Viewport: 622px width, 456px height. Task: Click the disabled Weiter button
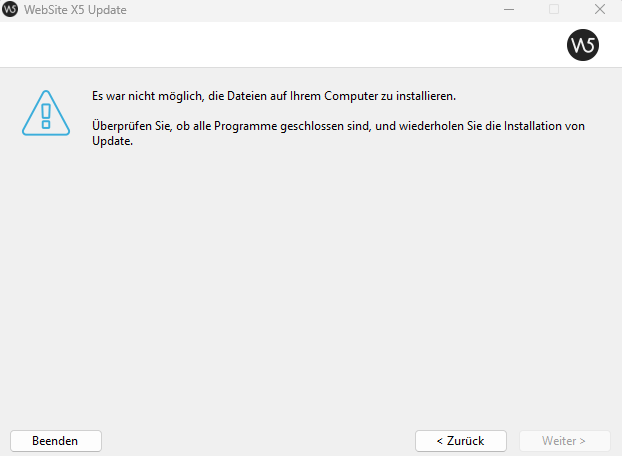coord(564,440)
